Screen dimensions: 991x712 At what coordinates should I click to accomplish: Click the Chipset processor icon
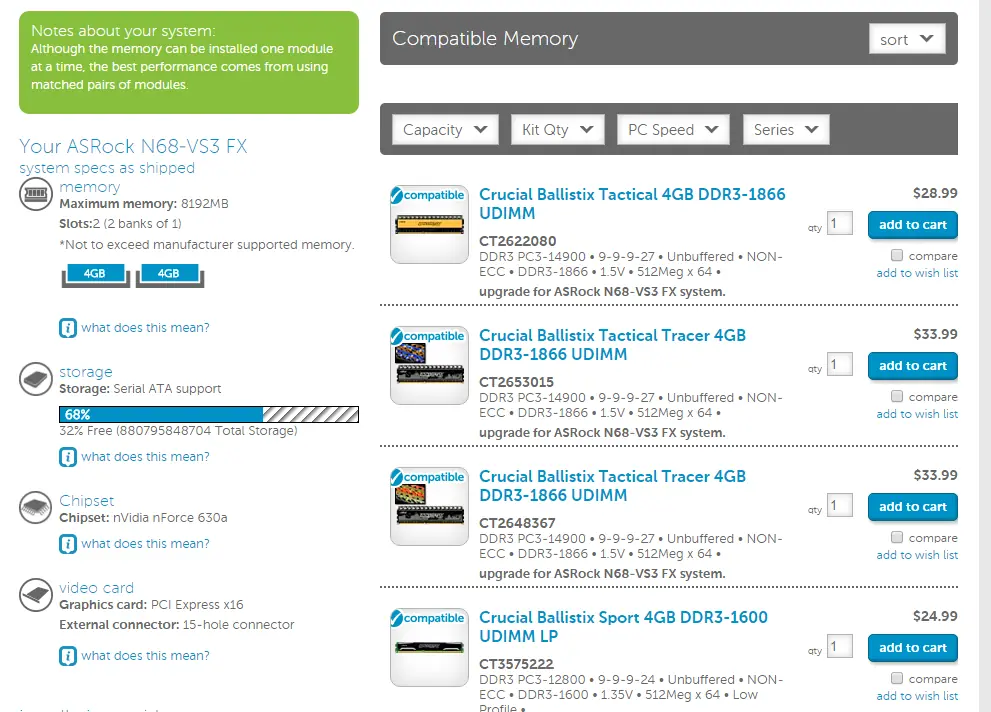36,507
